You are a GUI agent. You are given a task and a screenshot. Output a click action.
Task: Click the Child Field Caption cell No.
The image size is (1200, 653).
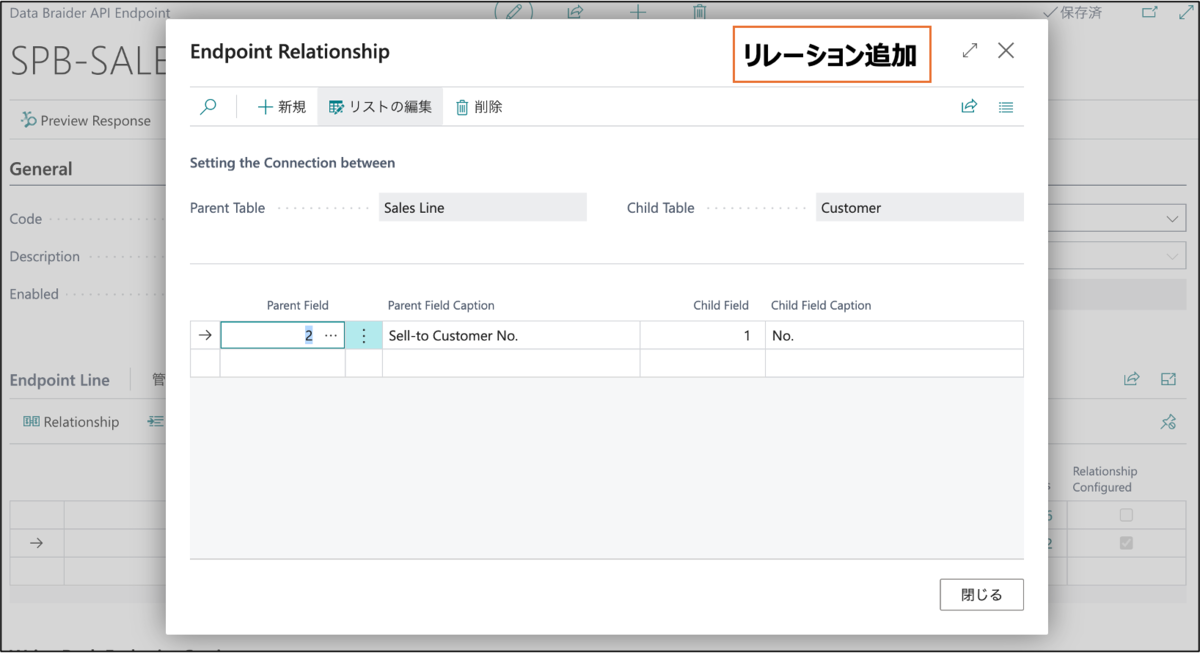pyautogui.click(x=894, y=335)
